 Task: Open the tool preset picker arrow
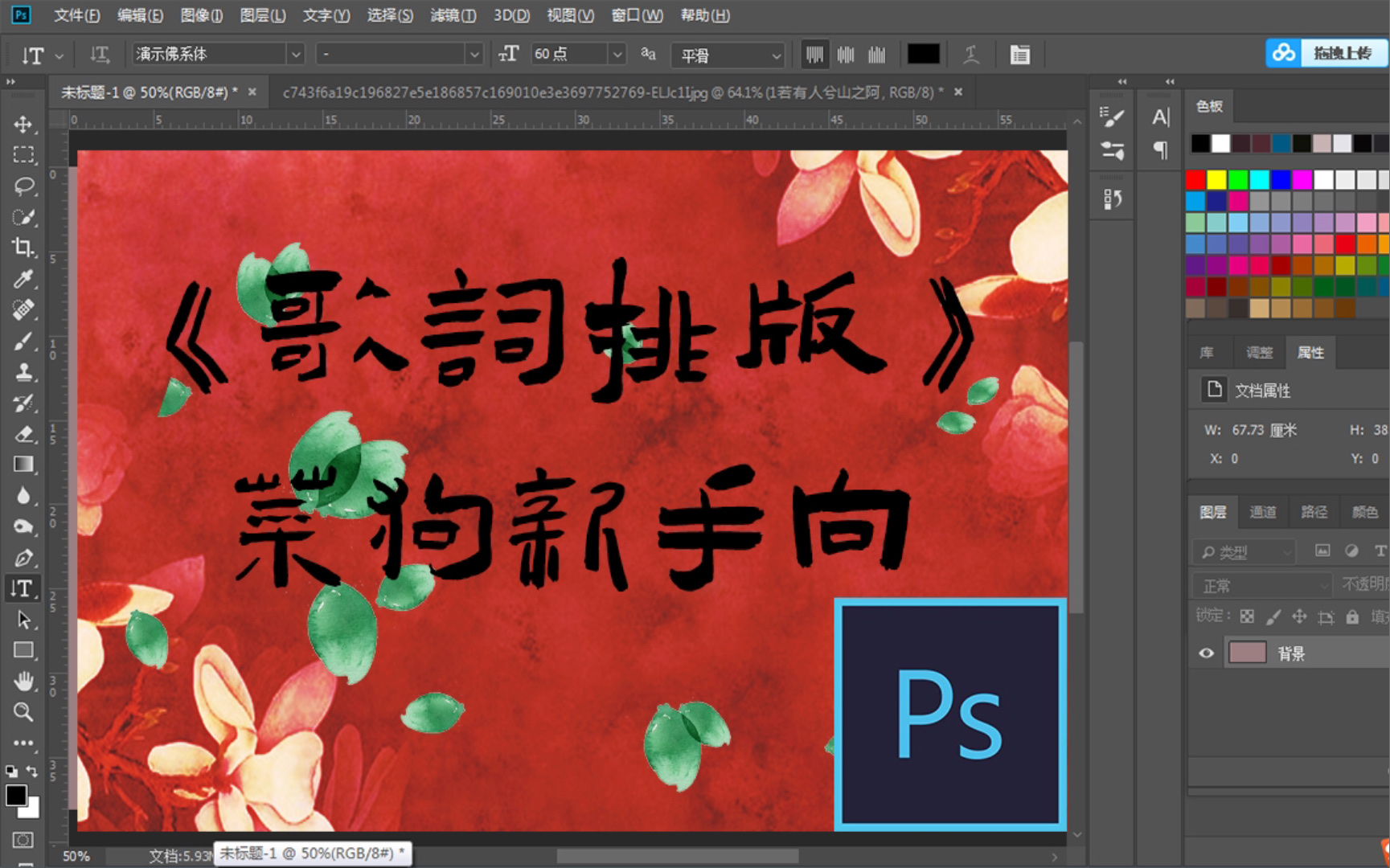point(59,56)
